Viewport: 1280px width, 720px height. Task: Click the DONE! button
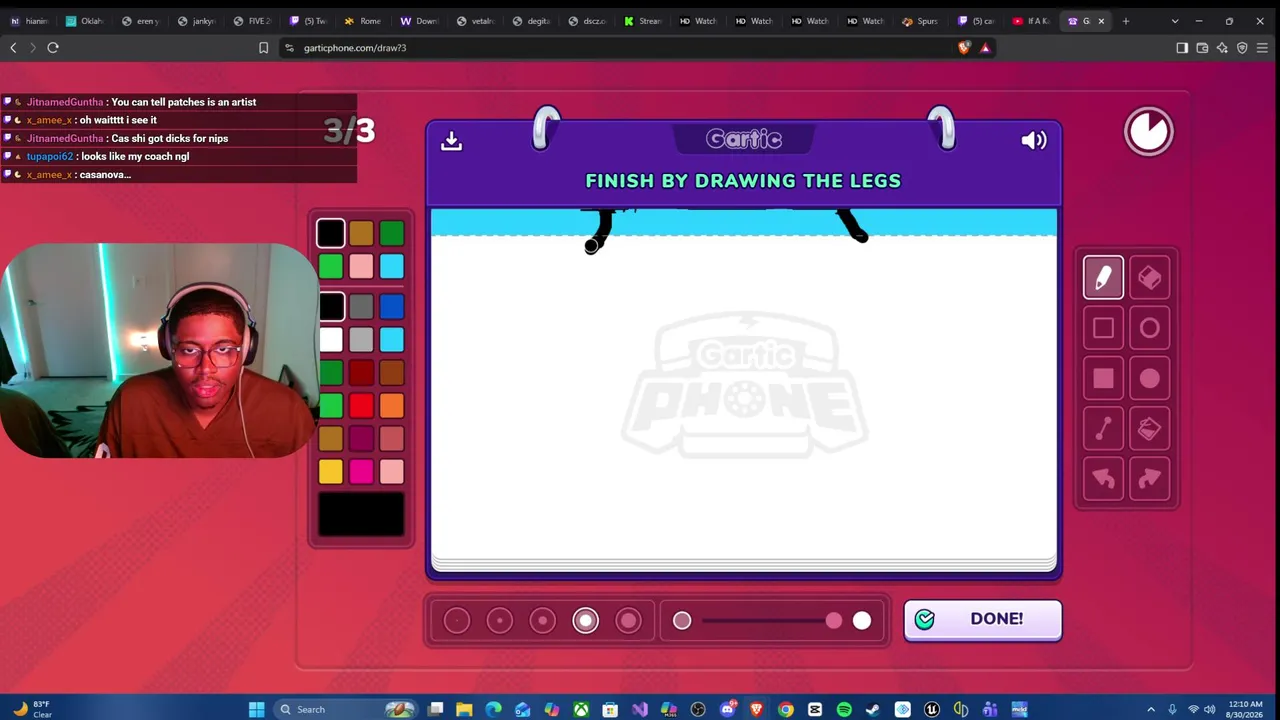point(982,619)
